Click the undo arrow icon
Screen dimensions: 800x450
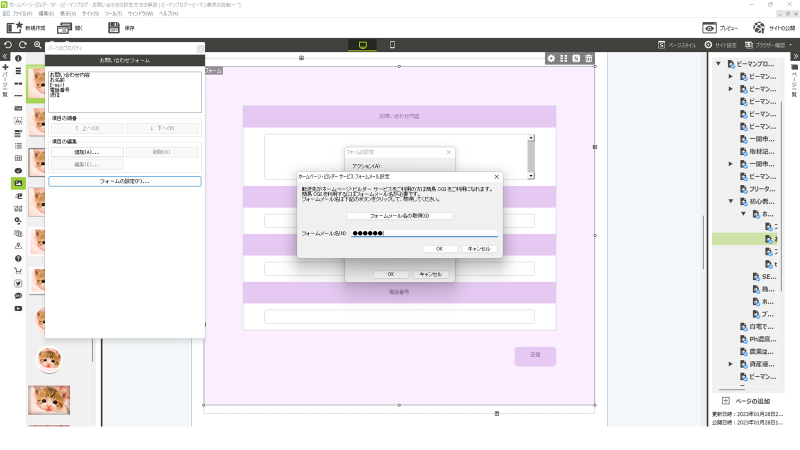8,45
